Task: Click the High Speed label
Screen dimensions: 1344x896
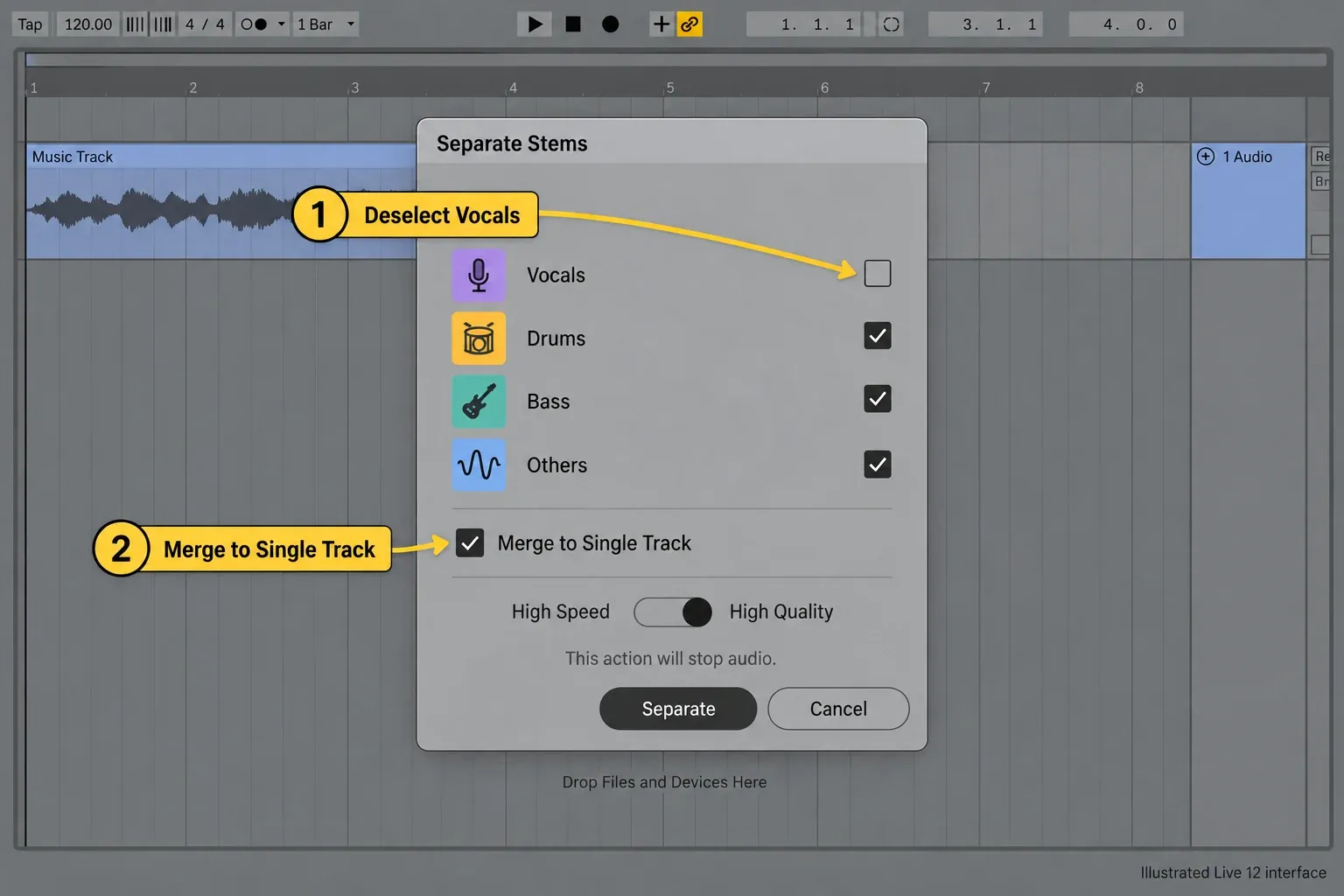Action: click(561, 612)
